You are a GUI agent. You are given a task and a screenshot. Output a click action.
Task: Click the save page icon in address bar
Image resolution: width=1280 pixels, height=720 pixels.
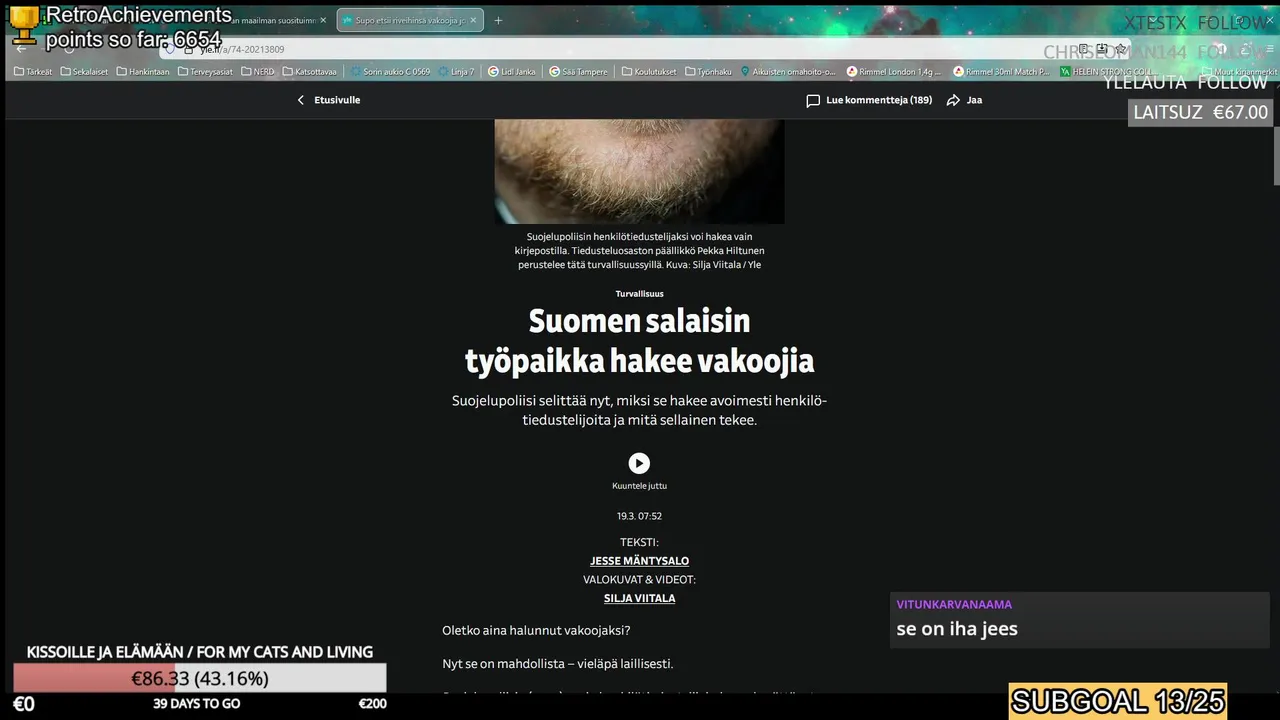click(1101, 49)
